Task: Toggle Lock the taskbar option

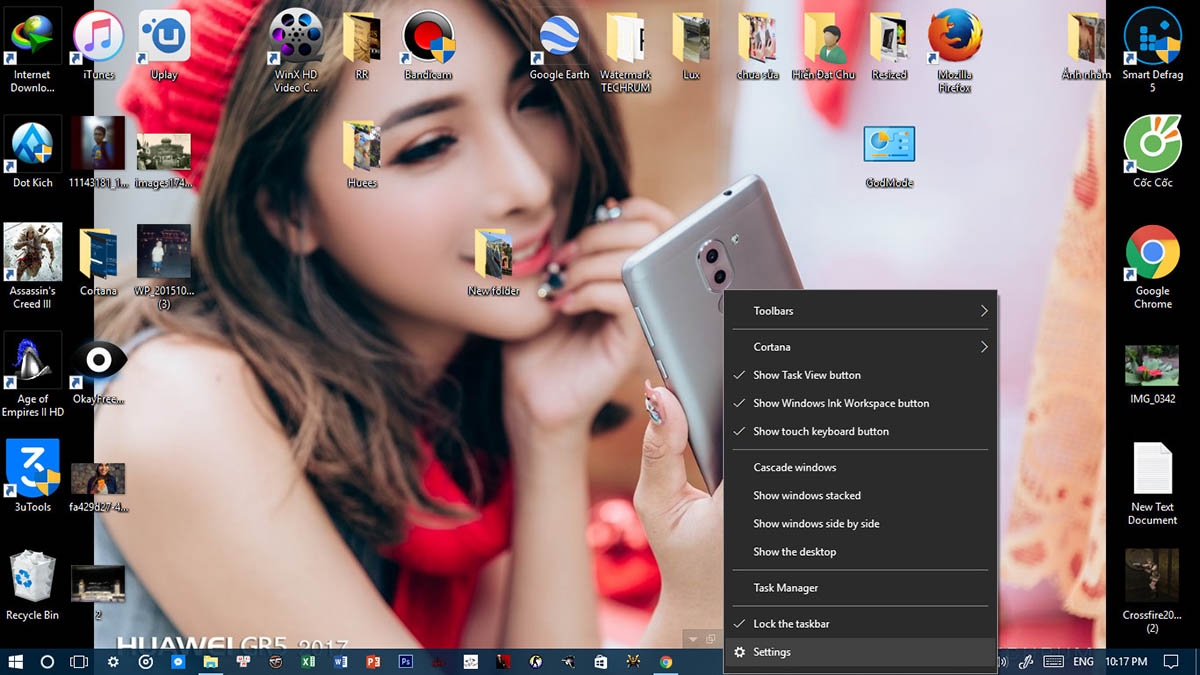Action: point(860,624)
